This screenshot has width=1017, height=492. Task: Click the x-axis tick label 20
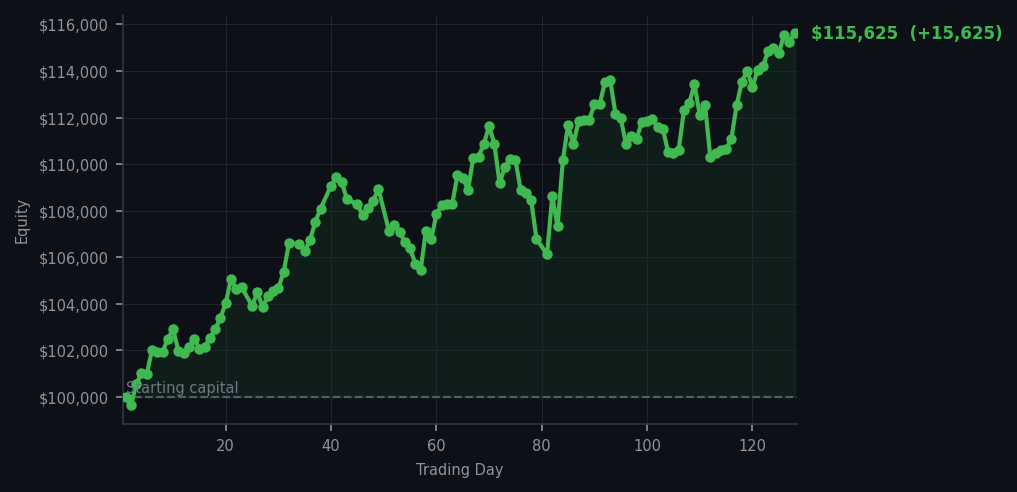click(x=226, y=445)
